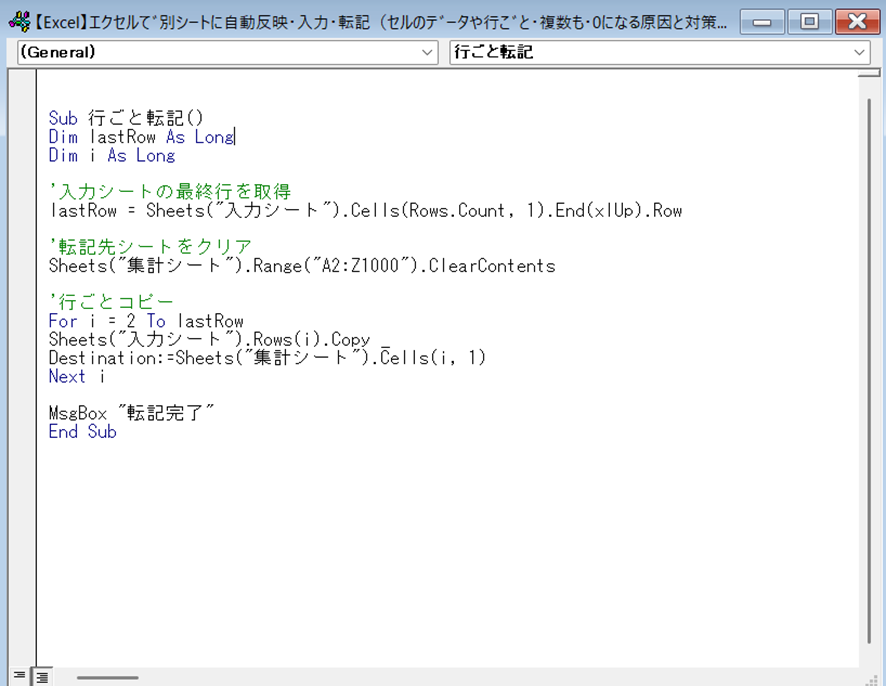This screenshot has width=886, height=686.
Task: Switch to Full Module View
Action: pyautogui.click(x=41, y=675)
